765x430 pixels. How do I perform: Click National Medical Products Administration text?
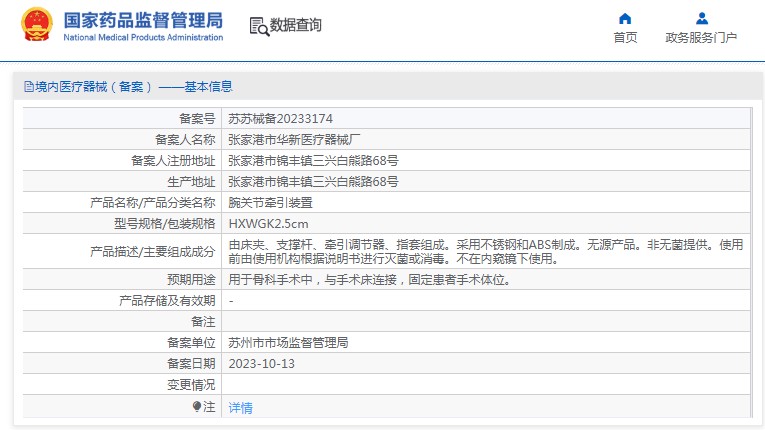pyautogui.click(x=143, y=38)
